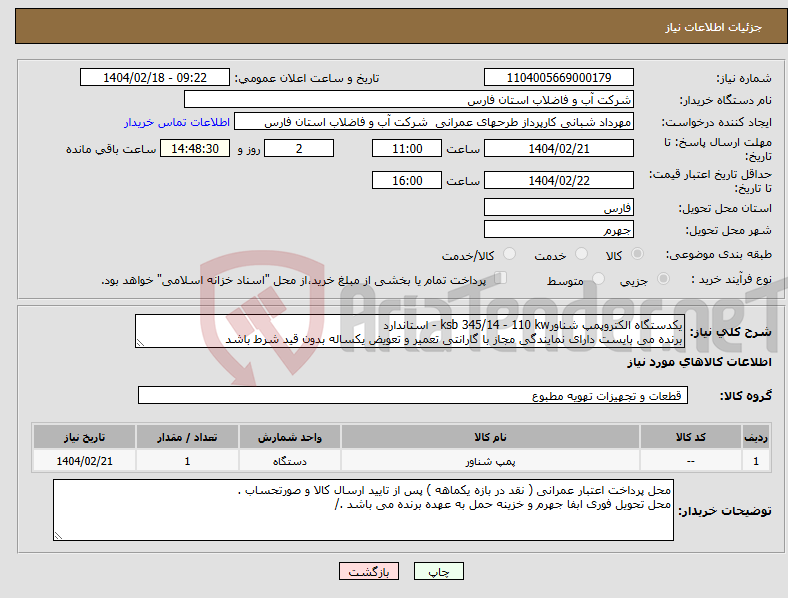Click the پمپ شناور cell in table
The height and width of the screenshot is (598, 788).
click(490, 461)
